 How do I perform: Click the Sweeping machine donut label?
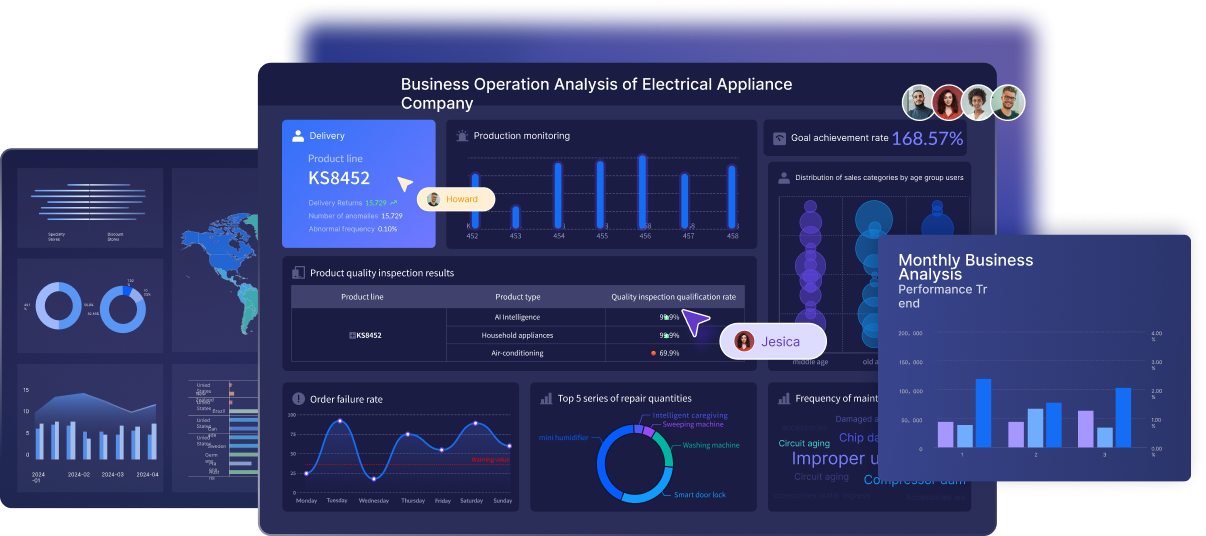tap(693, 425)
